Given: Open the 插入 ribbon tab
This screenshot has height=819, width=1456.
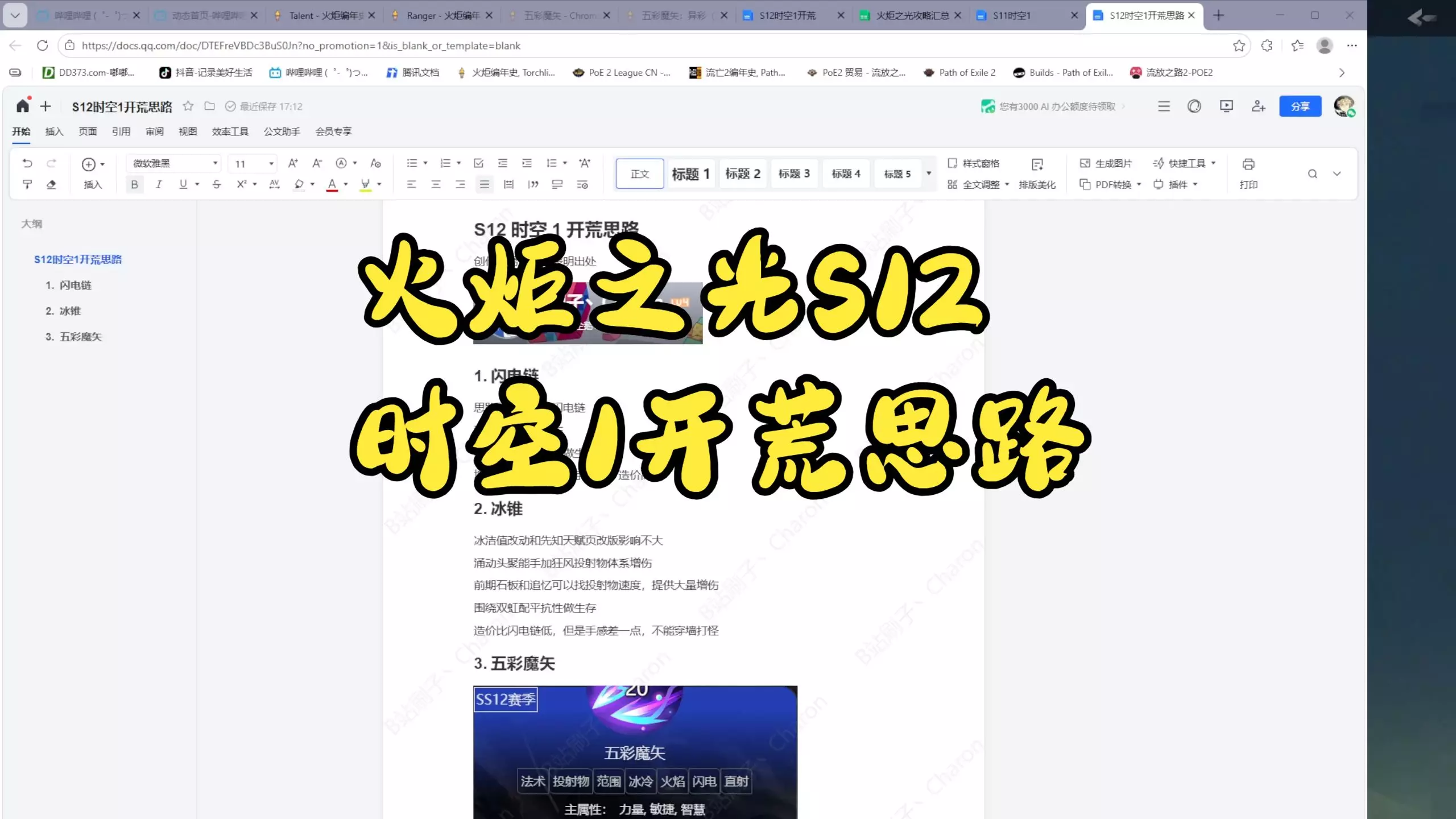Looking at the screenshot, I should point(54,131).
